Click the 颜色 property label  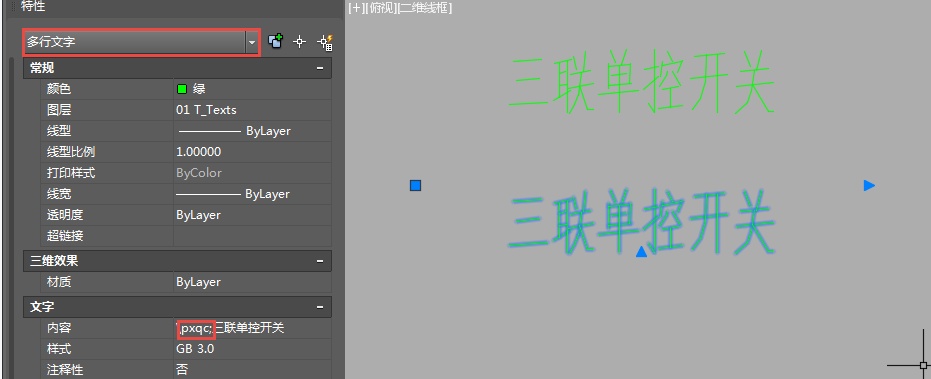[x=59, y=89]
